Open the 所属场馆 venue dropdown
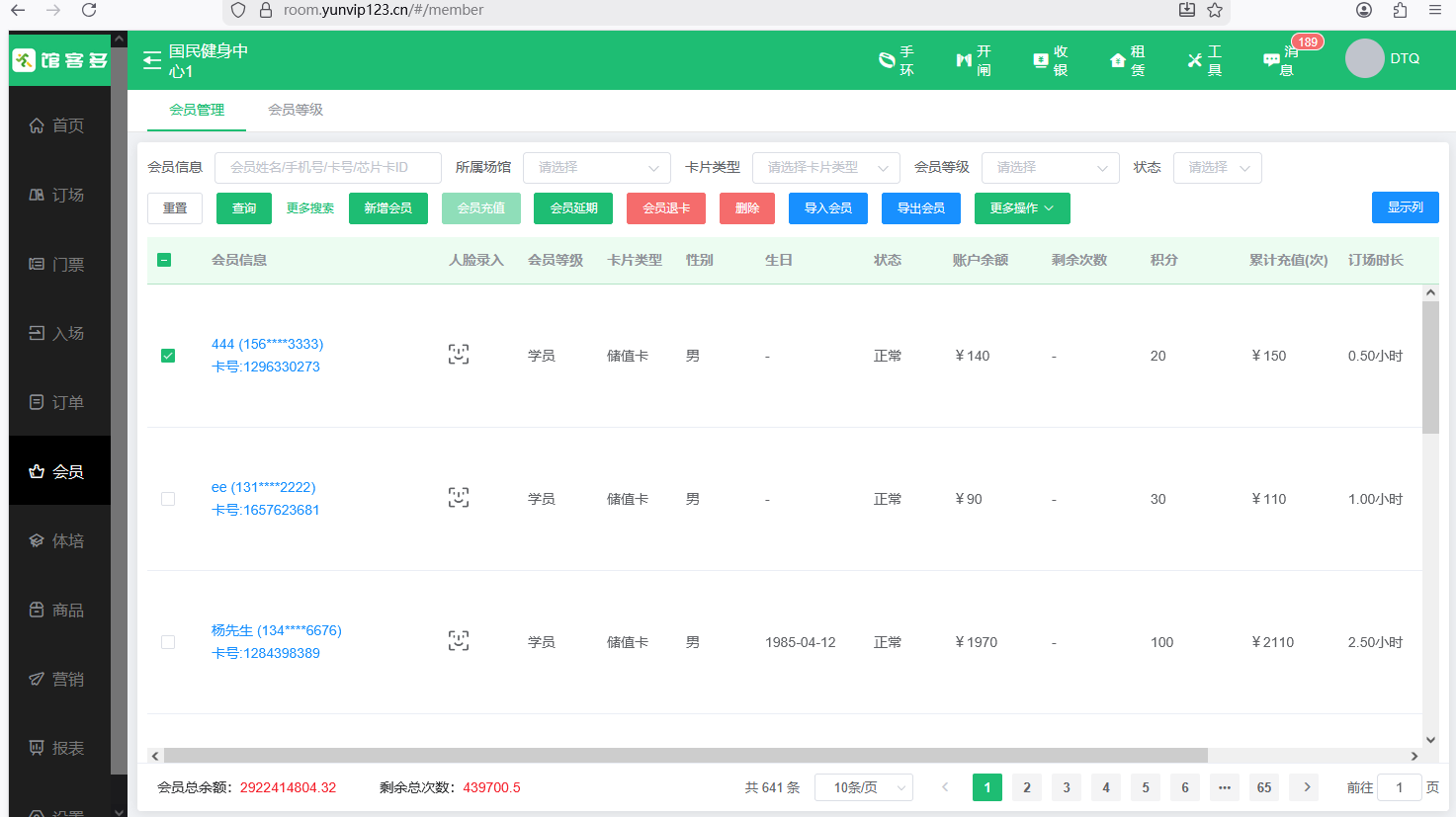Viewport: 1456px width, 817px height. [x=596, y=167]
